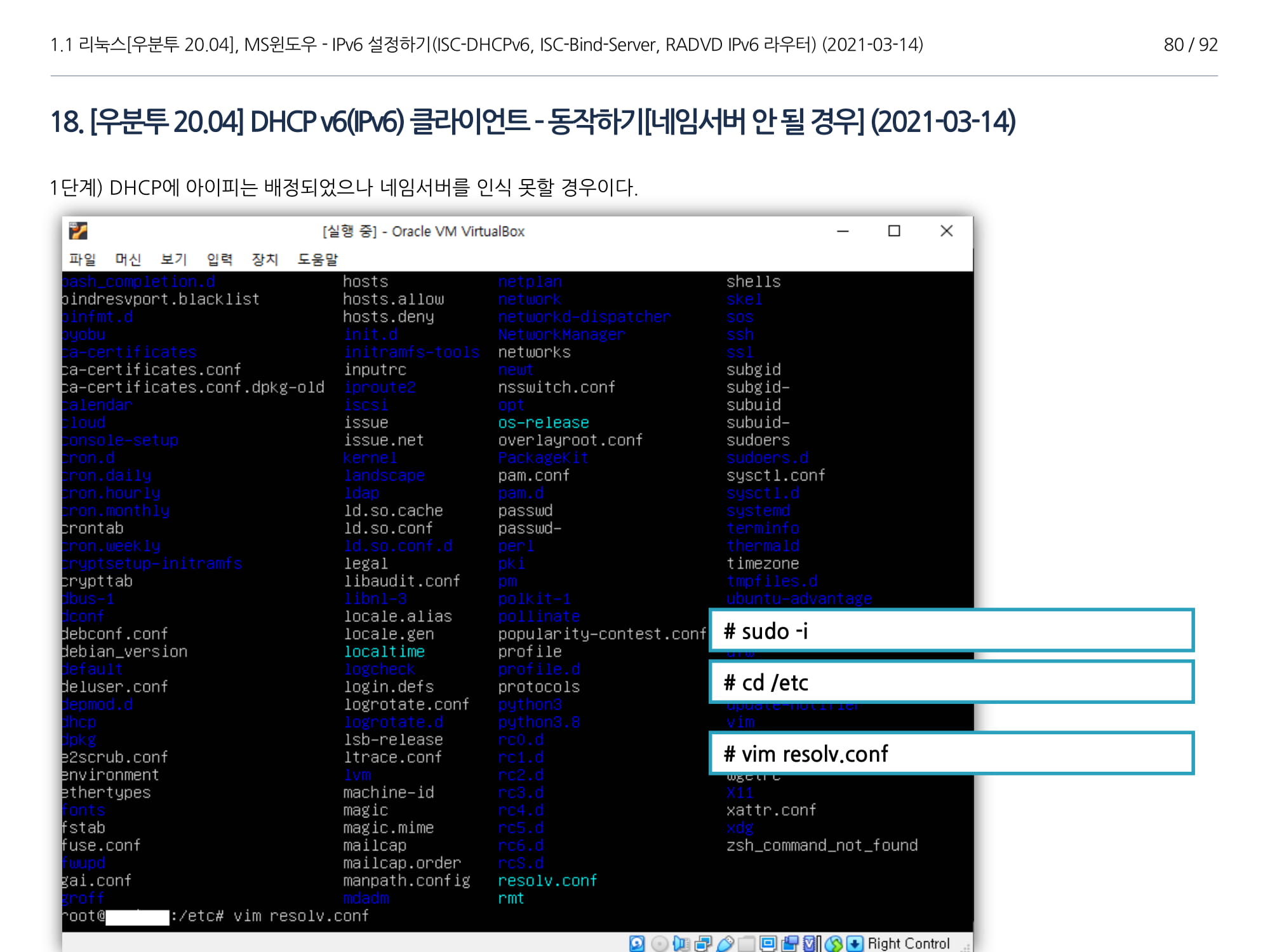The image size is (1270, 952).
Task: Click the display settings status icon
Action: [768, 944]
